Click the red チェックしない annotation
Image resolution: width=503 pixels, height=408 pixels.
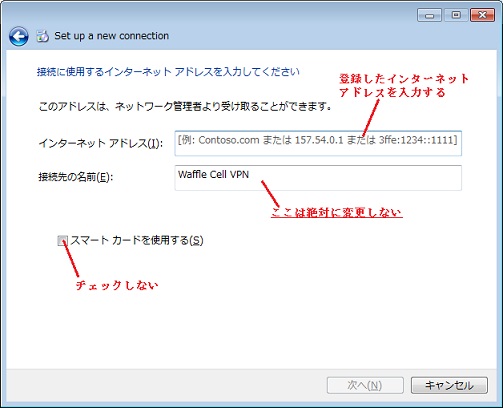coord(117,285)
